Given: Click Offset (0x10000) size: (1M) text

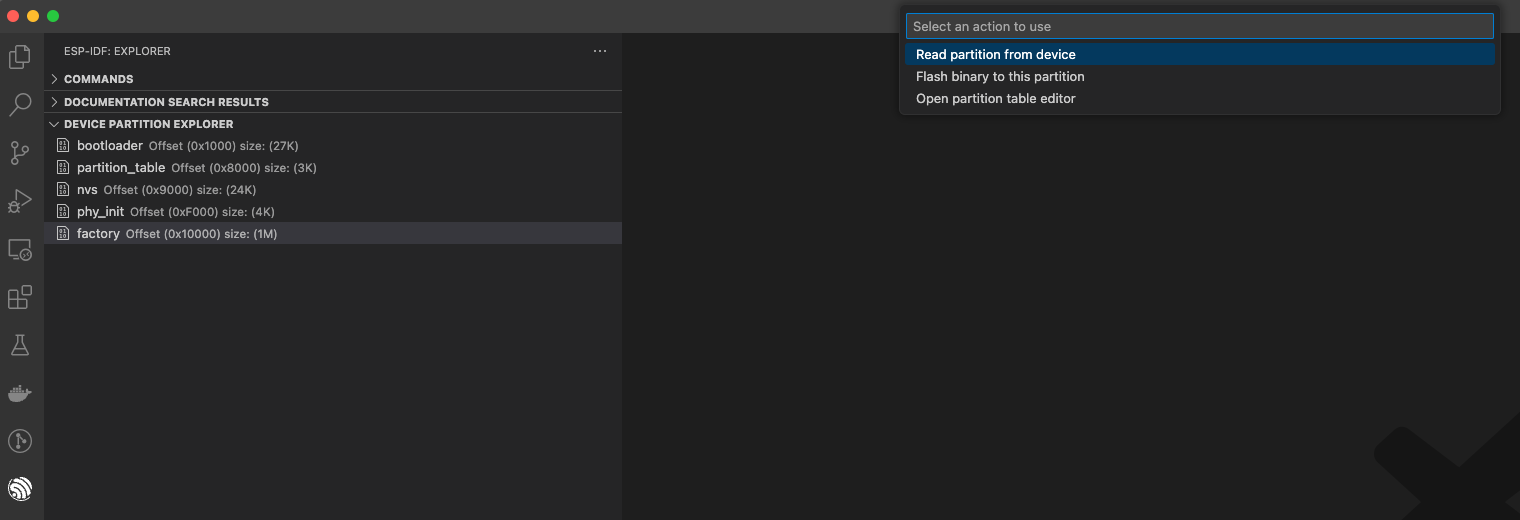Looking at the screenshot, I should pyautogui.click(x=201, y=234).
